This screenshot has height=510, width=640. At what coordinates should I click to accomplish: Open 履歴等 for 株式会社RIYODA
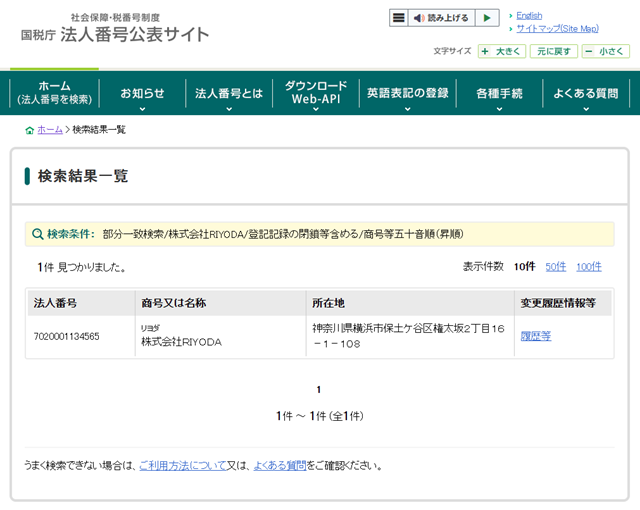536,336
